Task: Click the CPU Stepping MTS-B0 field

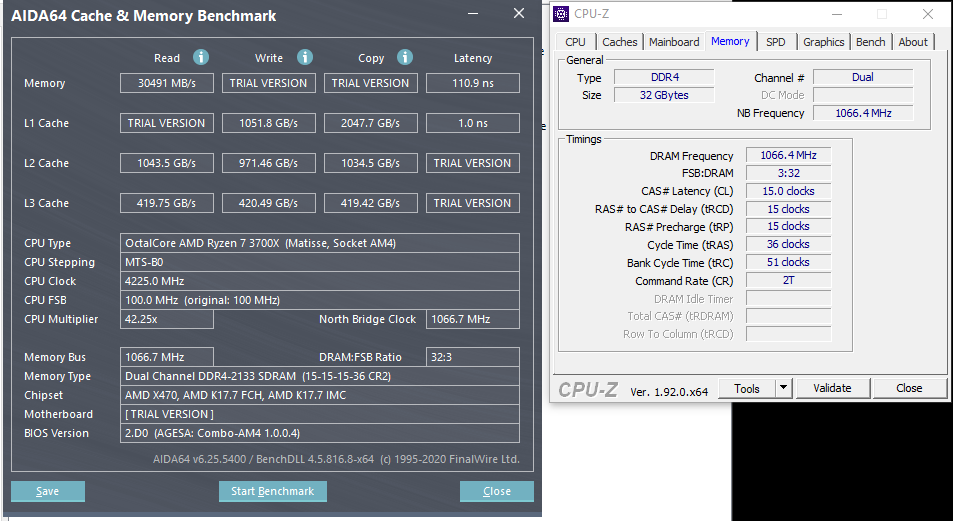Action: point(320,262)
